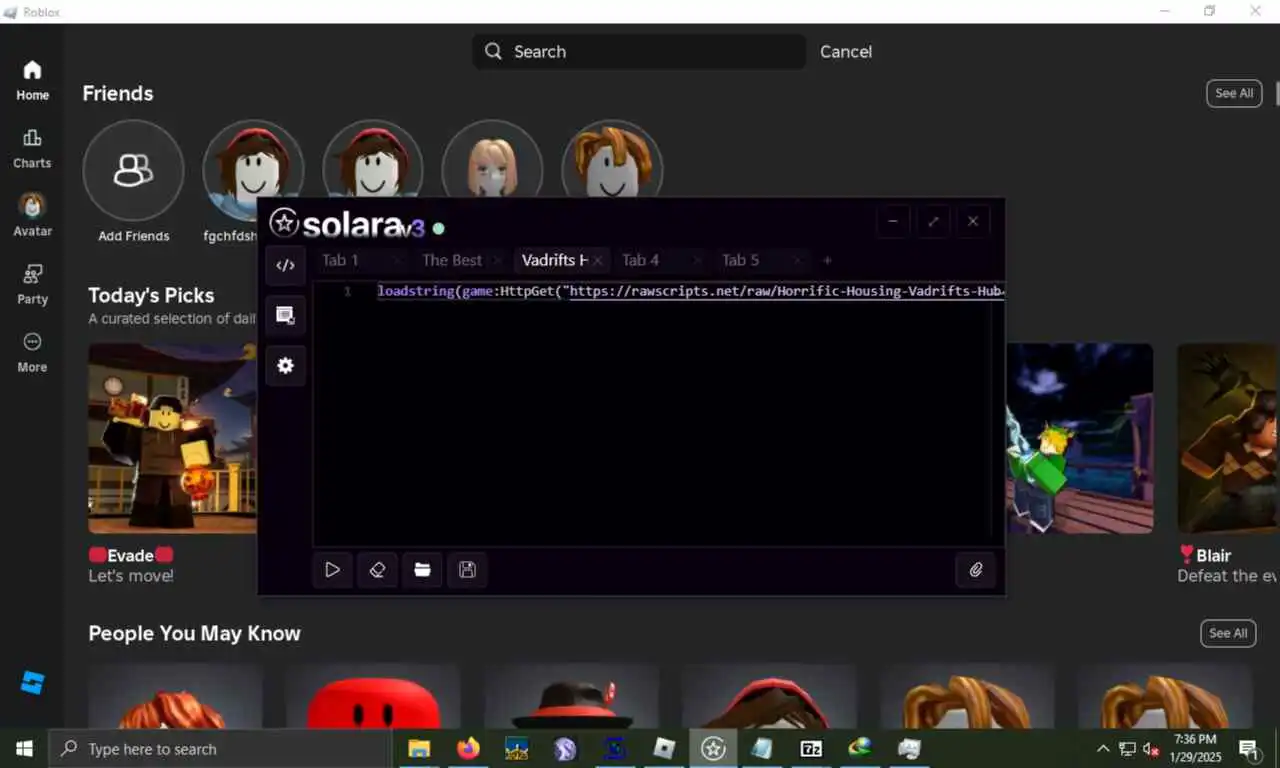Viewport: 1280px width, 768px height.
Task: Click the loadstring code line in the editor
Action: (690, 291)
